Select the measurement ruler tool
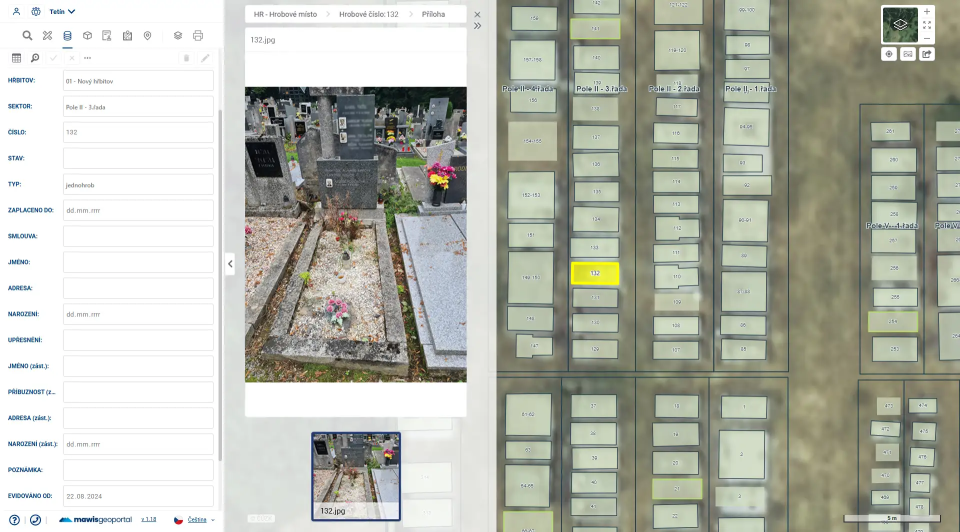The width and height of the screenshot is (960, 532). [47, 36]
